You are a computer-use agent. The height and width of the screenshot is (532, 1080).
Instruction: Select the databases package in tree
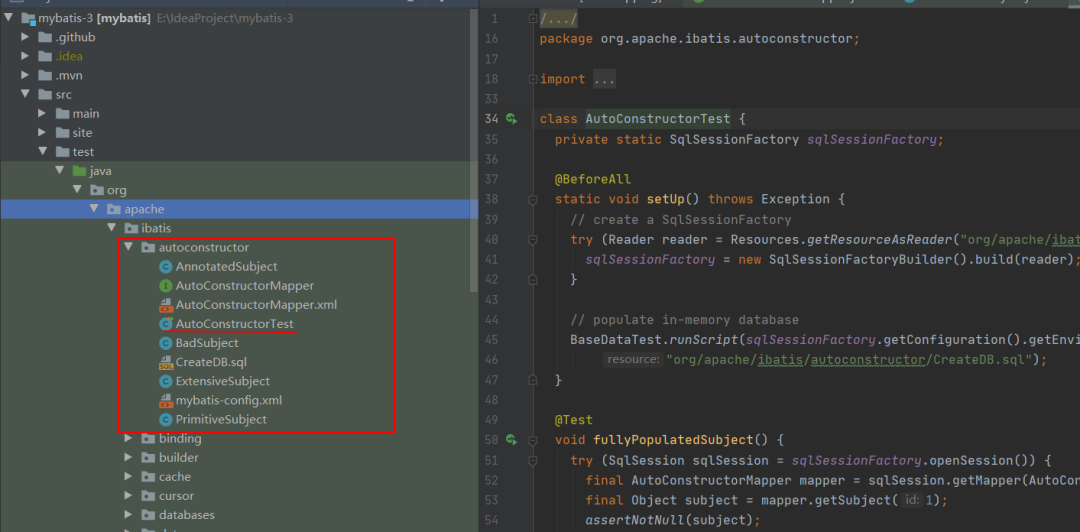(x=187, y=515)
